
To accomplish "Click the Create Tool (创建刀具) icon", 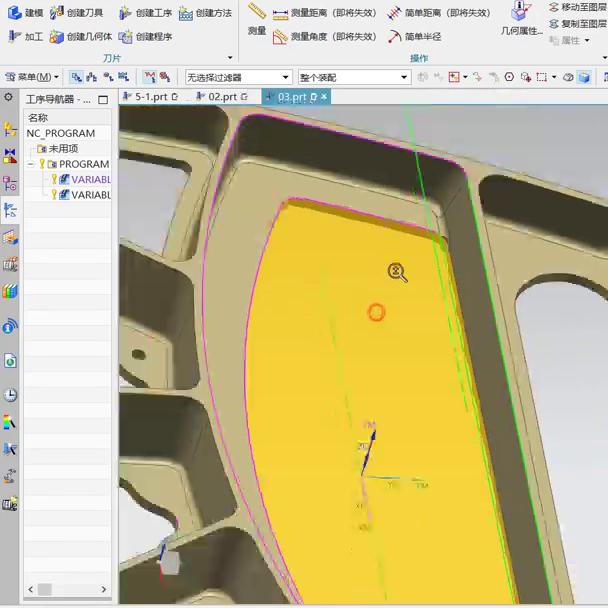I will tap(57, 13).
